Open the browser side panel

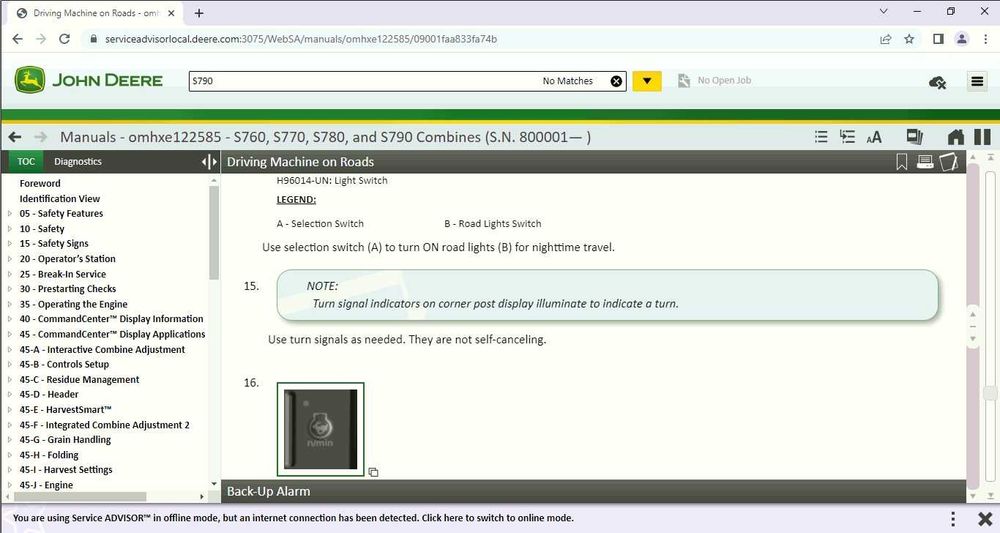point(938,39)
